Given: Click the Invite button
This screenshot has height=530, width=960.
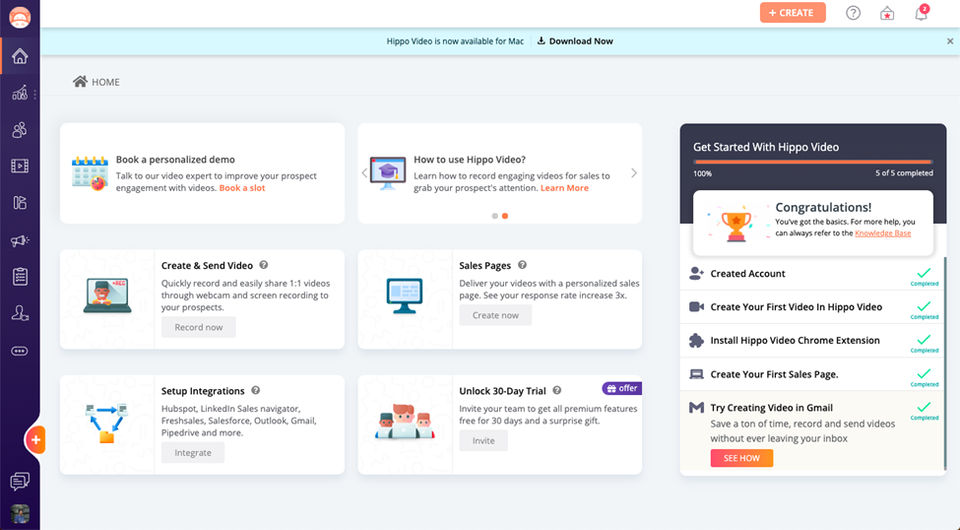Looking at the screenshot, I should pyautogui.click(x=483, y=441).
